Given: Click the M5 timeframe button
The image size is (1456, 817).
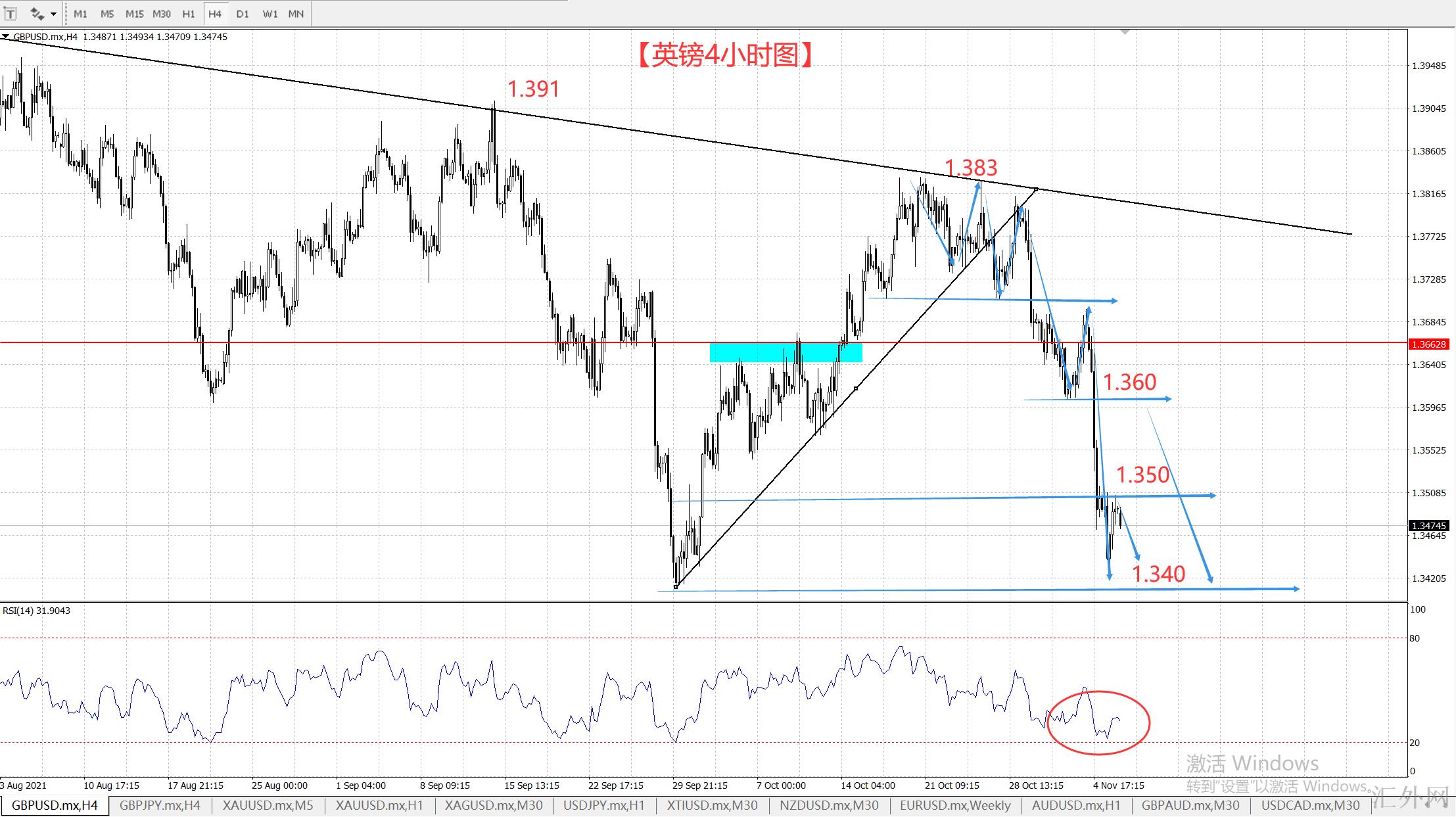Looking at the screenshot, I should click(x=107, y=13).
